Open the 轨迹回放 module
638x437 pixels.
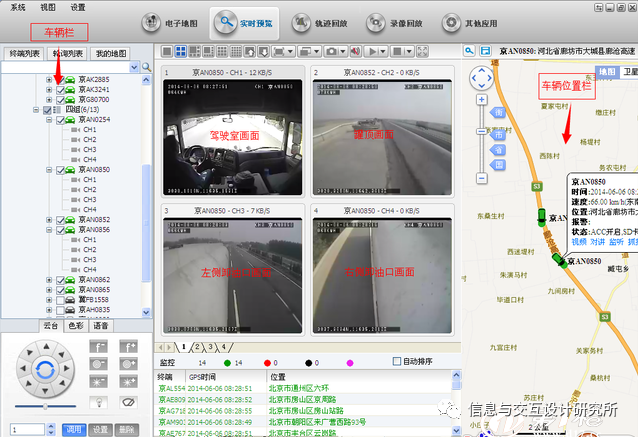(x=319, y=23)
